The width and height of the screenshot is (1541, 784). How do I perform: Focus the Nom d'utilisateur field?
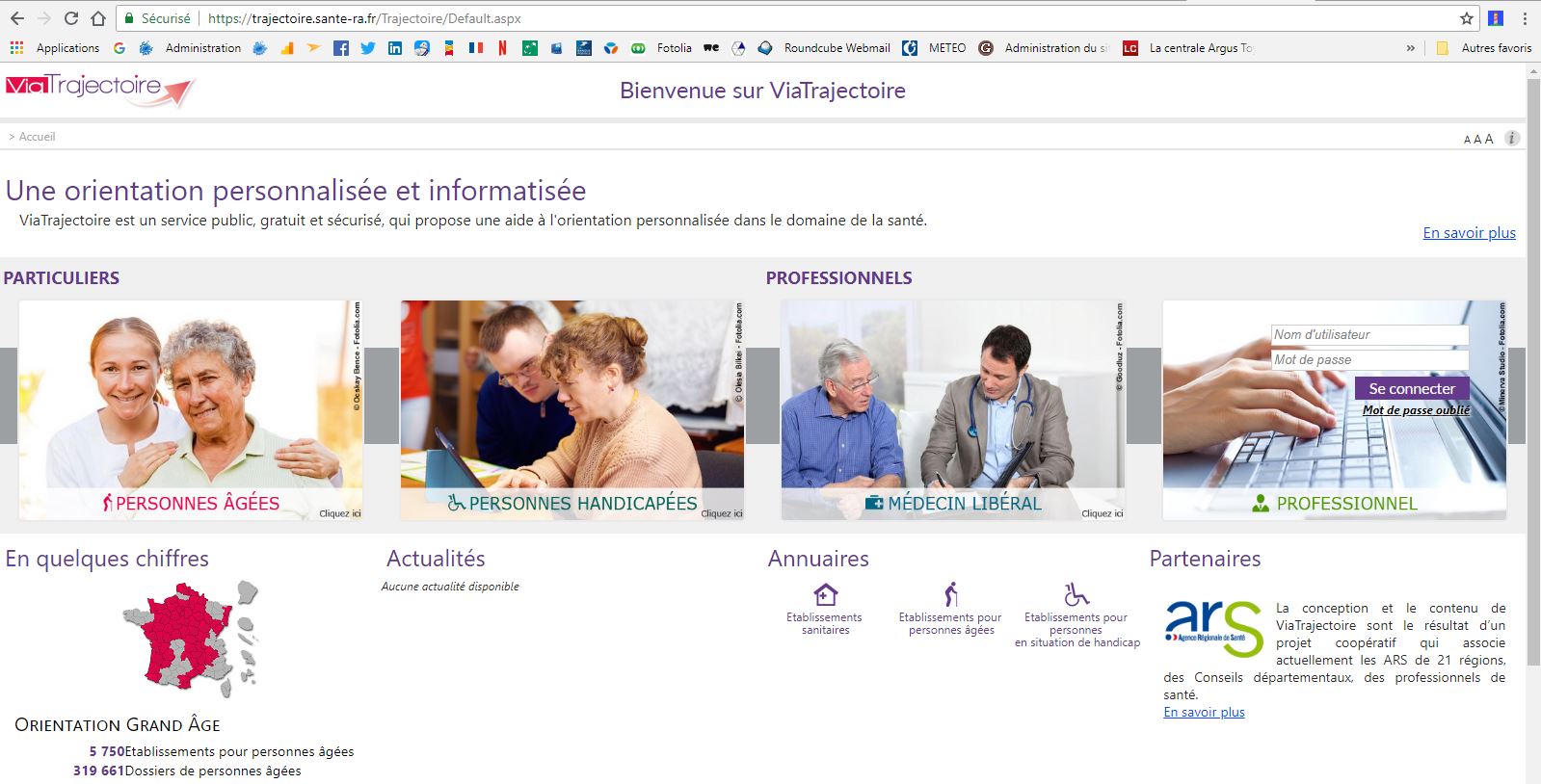pos(1369,334)
